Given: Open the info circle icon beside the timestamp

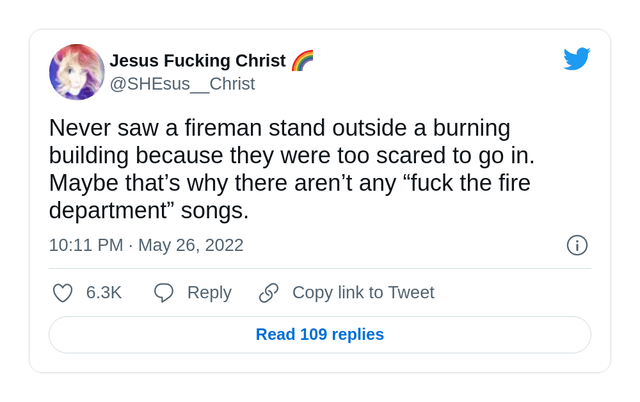Looking at the screenshot, I should coord(577,245).
